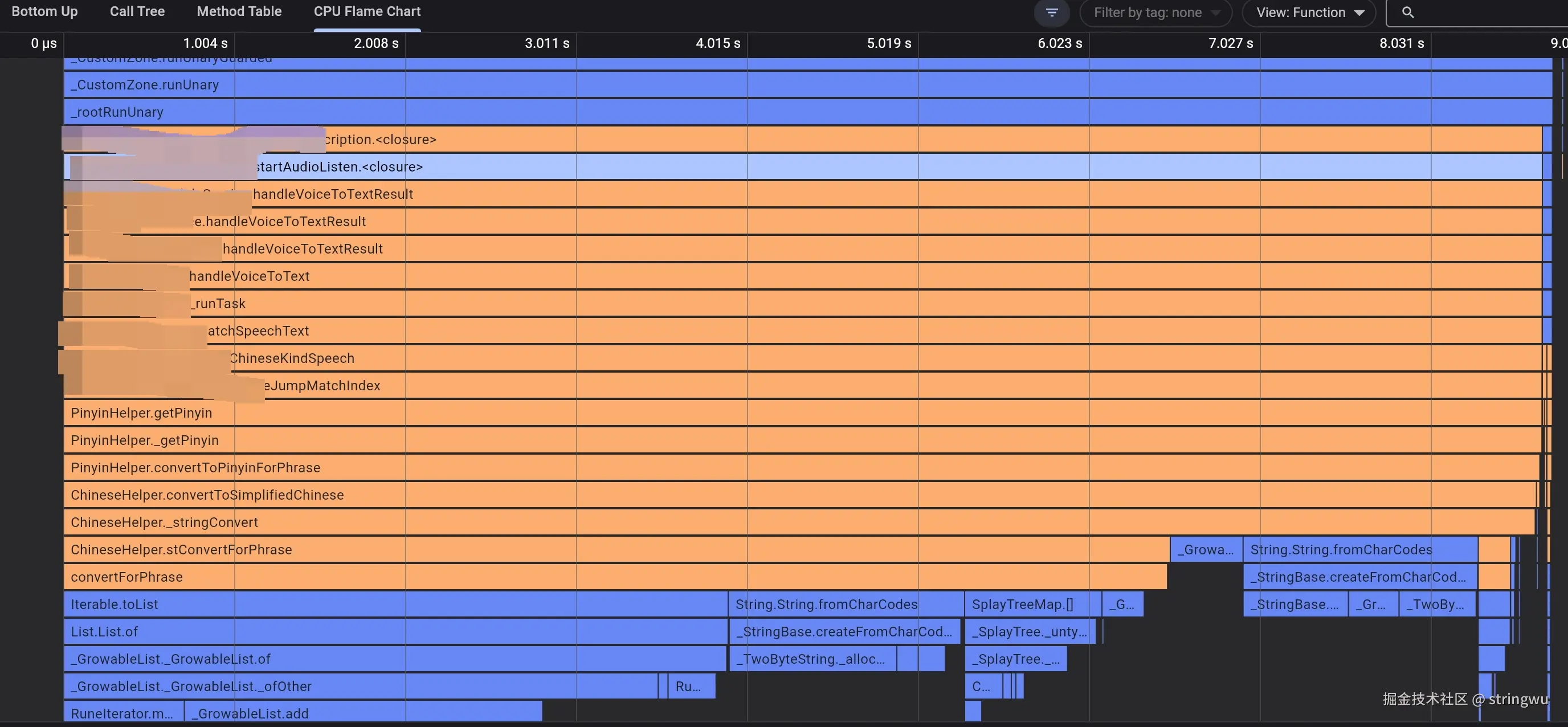Select the CPU Flame Chart tab
Screen dimensions: 1568x727
tap(367, 11)
